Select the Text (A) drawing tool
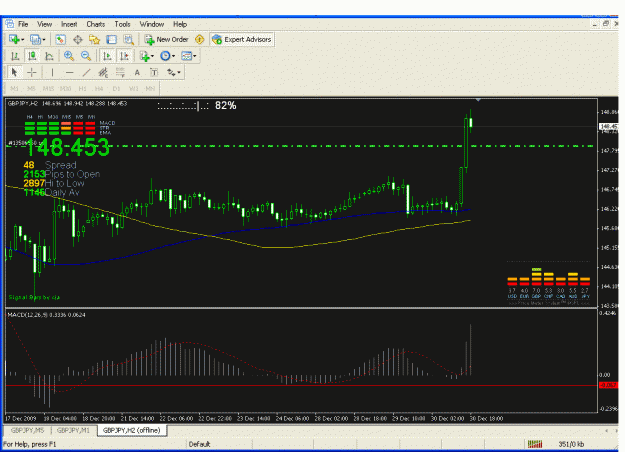This screenshot has width=625, height=452. pos(137,73)
